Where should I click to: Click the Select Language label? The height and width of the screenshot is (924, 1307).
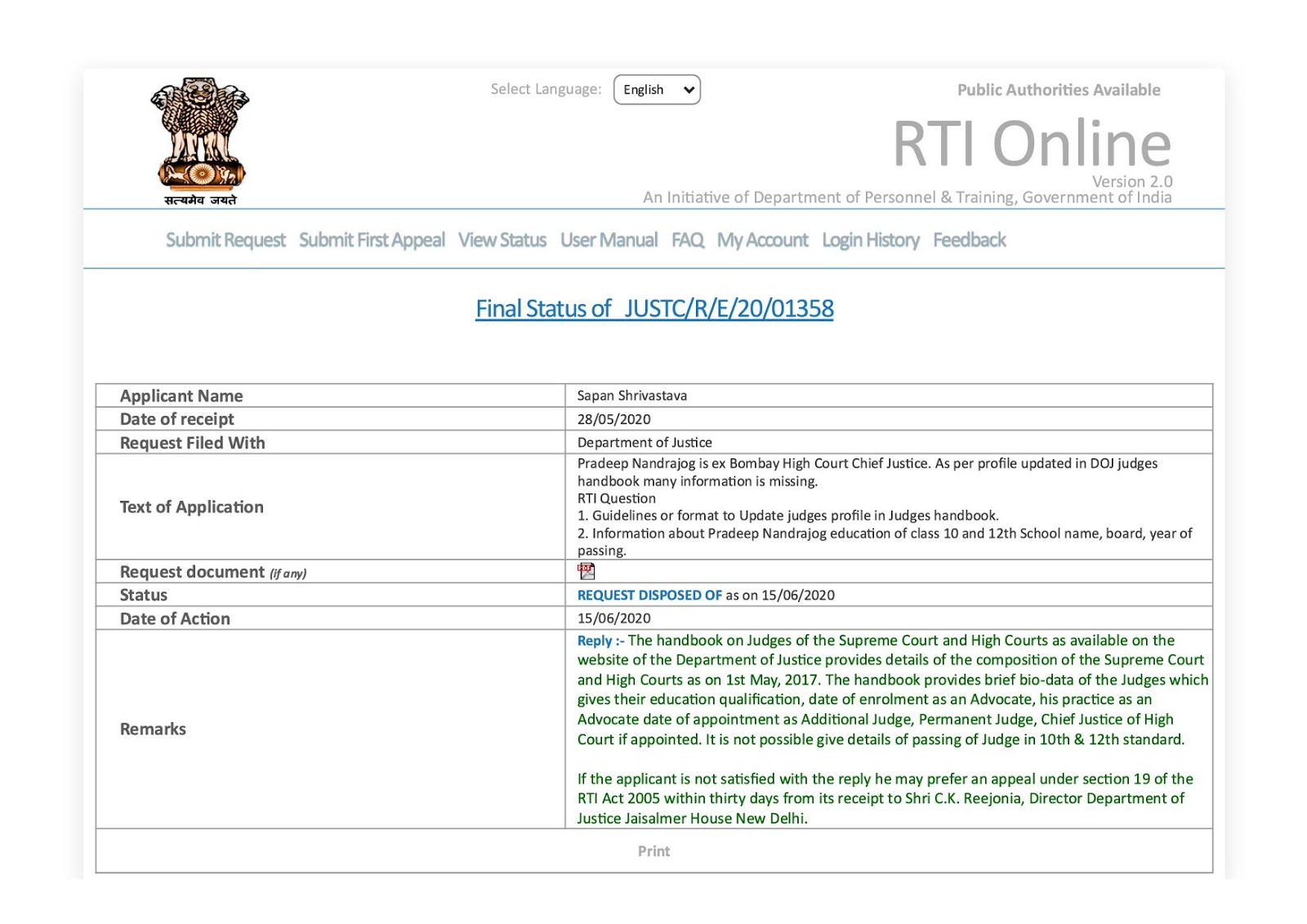[x=546, y=89]
